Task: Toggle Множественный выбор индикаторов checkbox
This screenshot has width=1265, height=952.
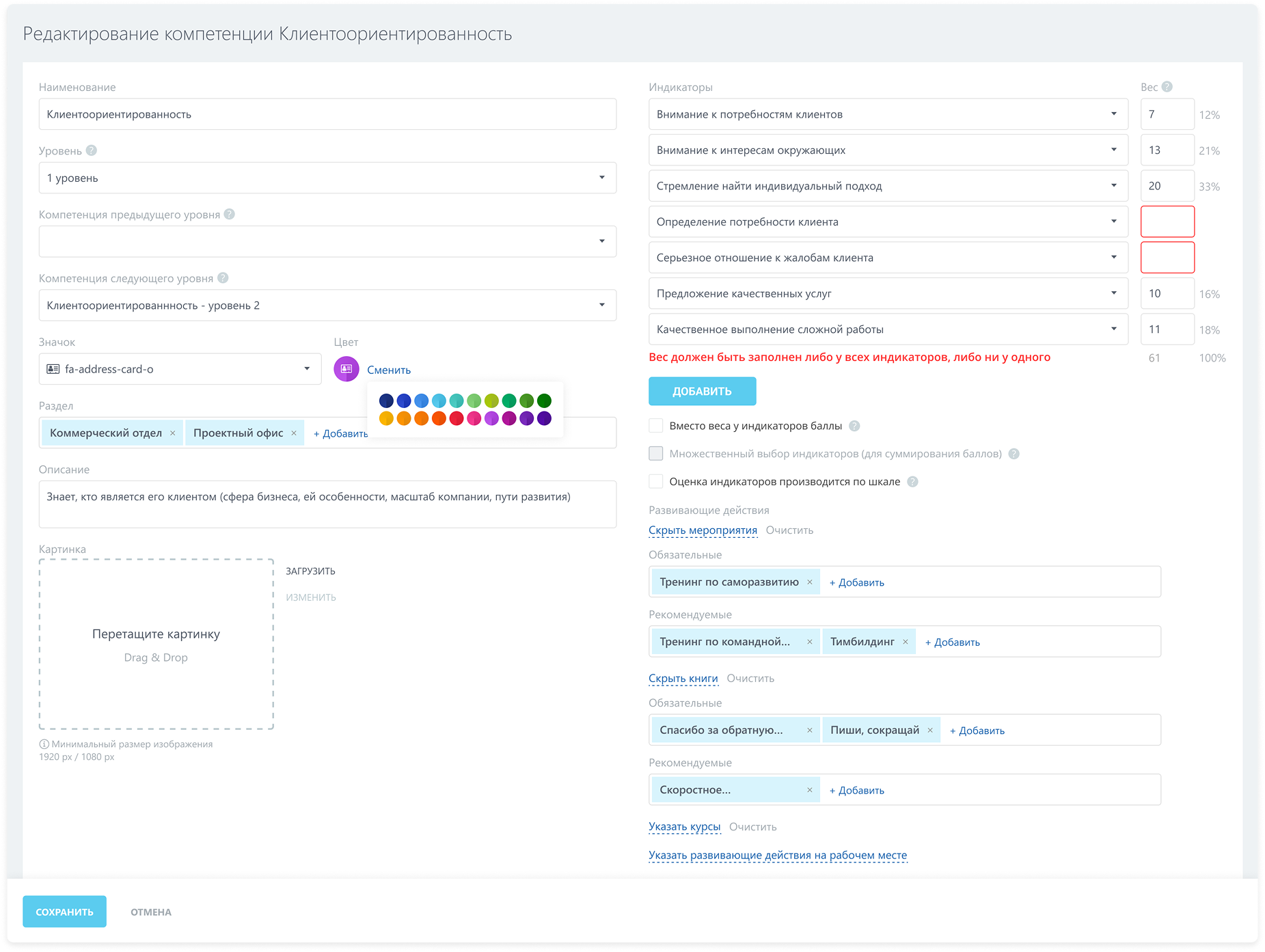Action: (x=656, y=454)
